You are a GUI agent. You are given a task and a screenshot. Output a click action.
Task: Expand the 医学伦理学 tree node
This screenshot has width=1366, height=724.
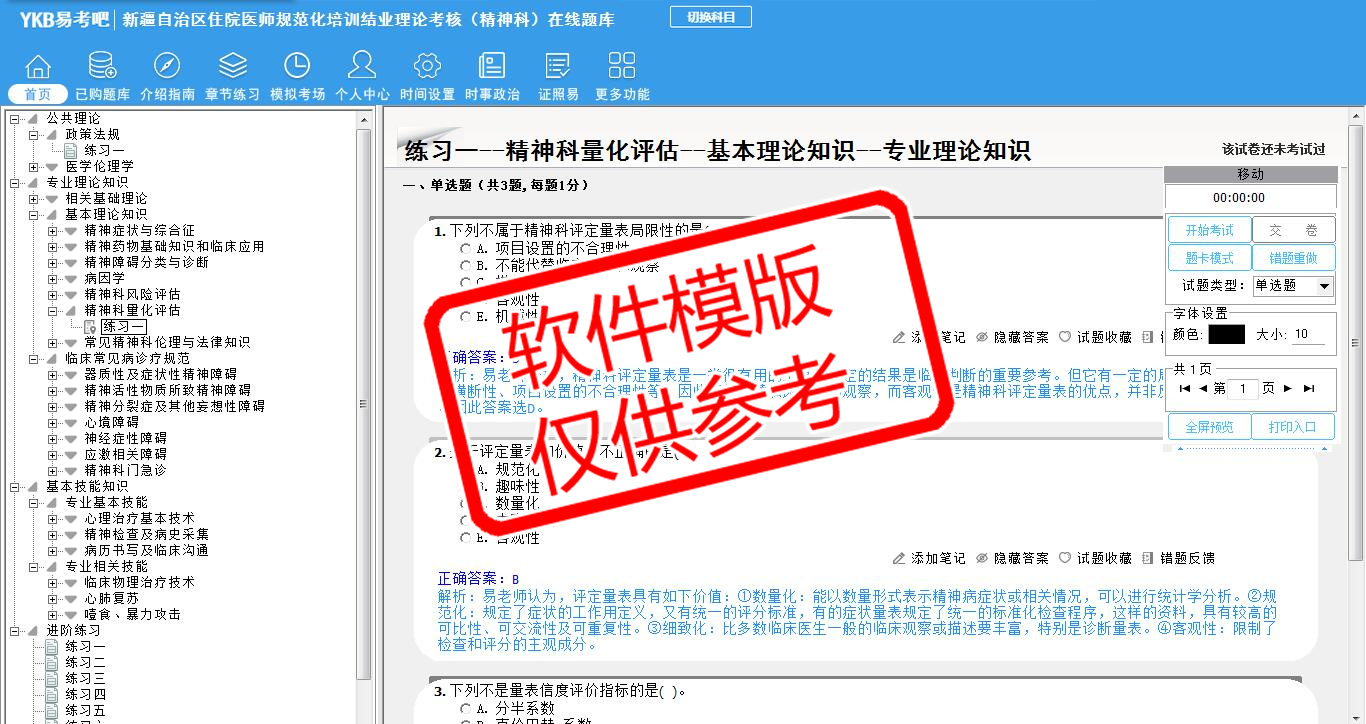[x=34, y=166]
